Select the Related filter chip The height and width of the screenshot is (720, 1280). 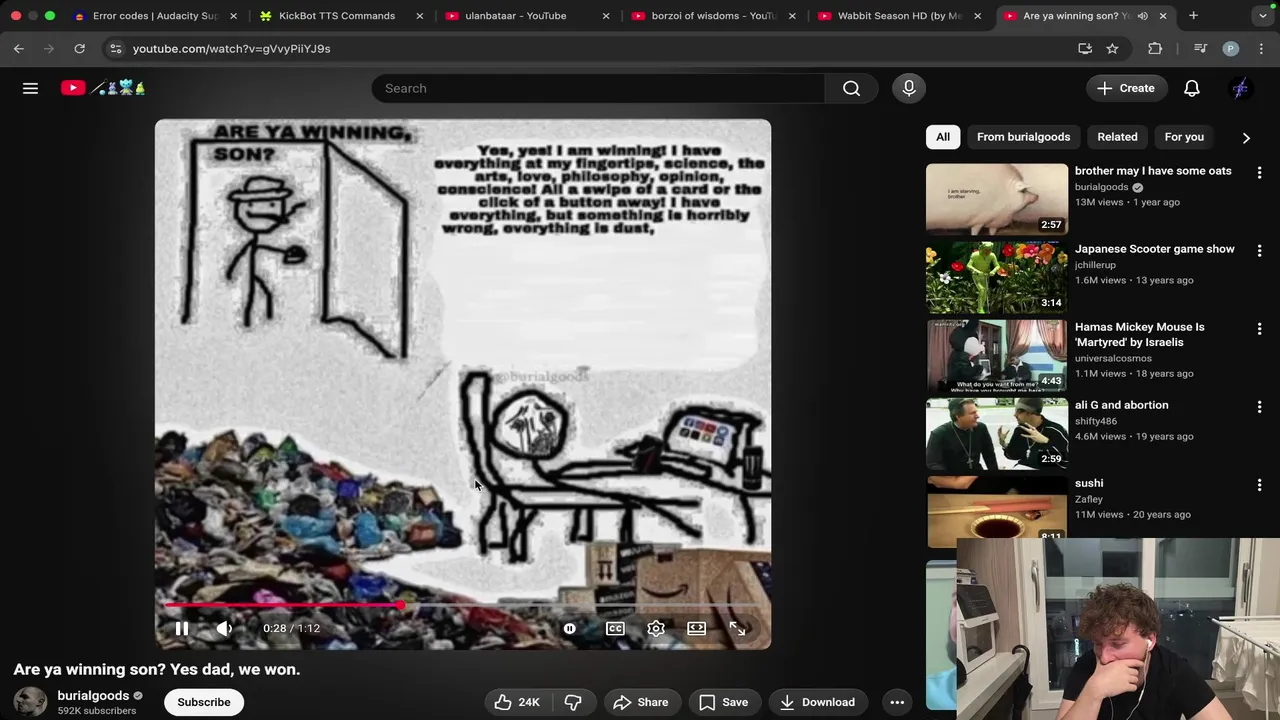pos(1117,137)
